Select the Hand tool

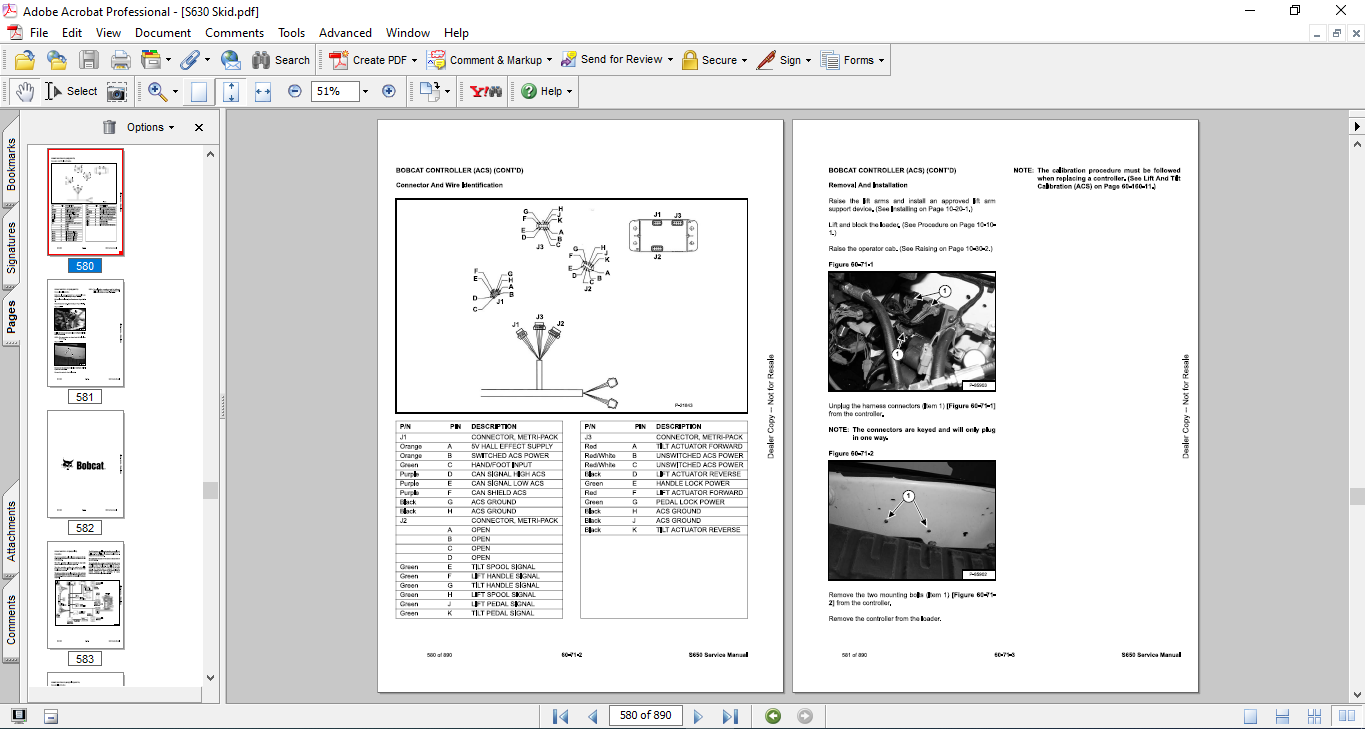pyautogui.click(x=25, y=91)
